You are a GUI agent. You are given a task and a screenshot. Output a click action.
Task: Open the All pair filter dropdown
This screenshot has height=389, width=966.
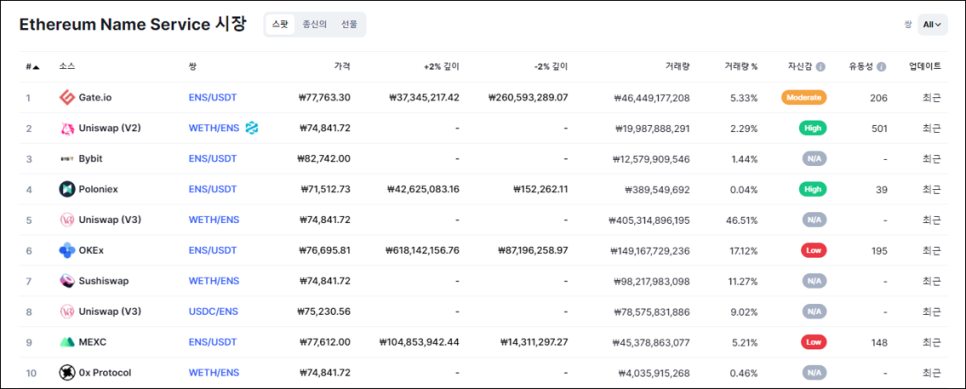(x=932, y=25)
